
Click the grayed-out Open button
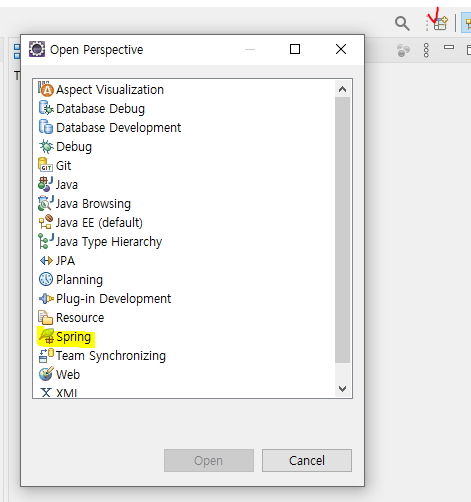click(209, 460)
